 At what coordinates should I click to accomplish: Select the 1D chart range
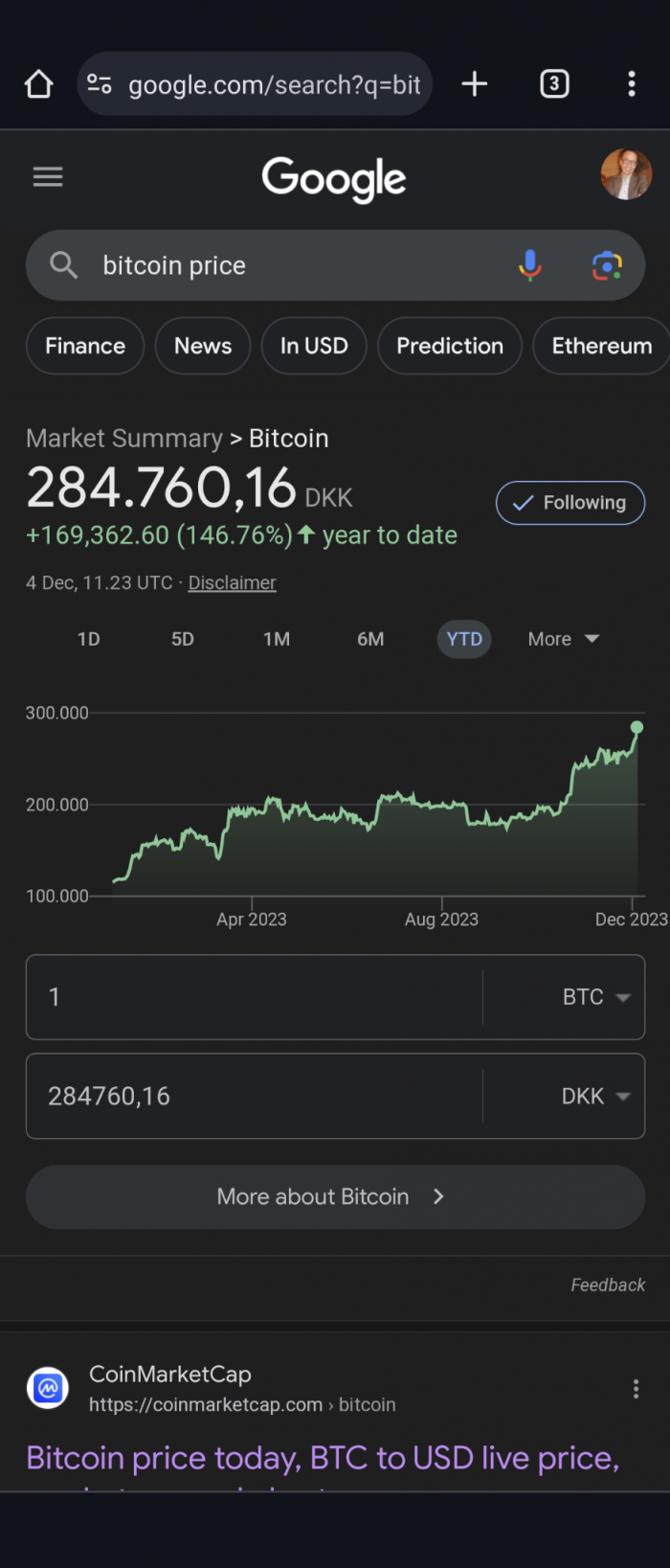[x=89, y=639]
